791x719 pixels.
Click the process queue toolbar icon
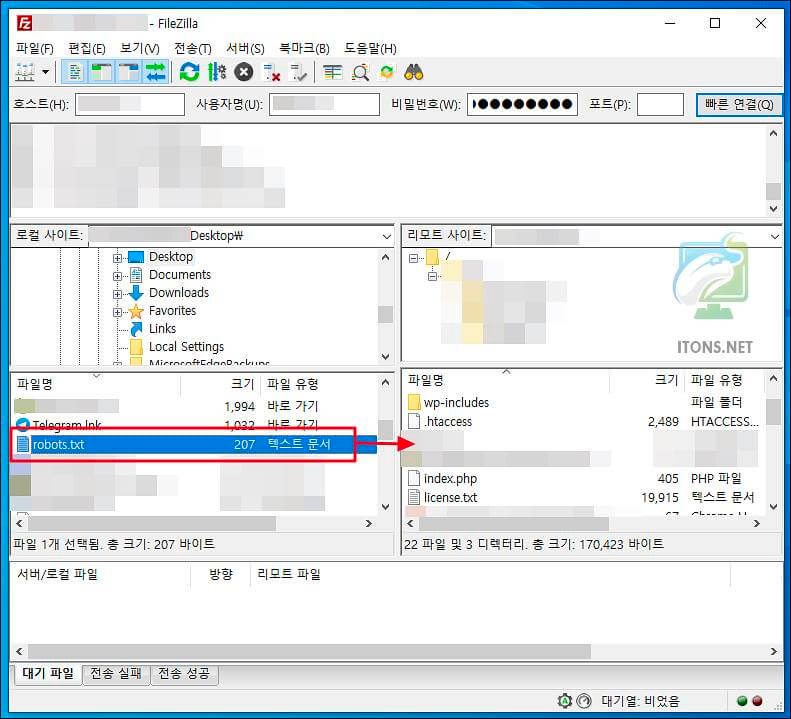216,72
